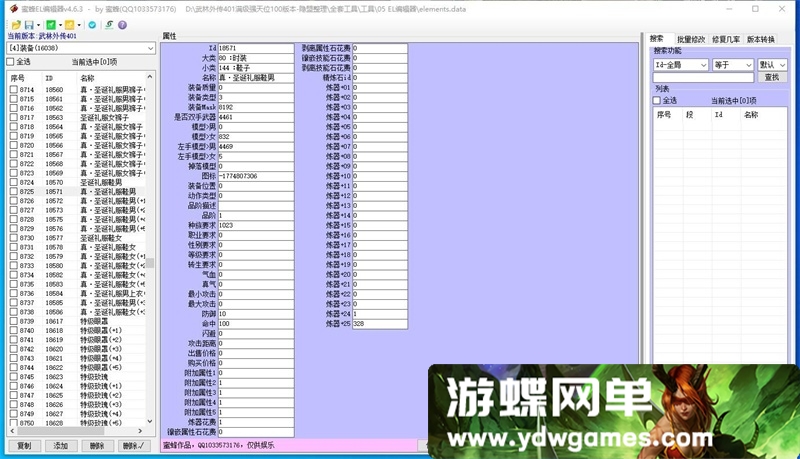This screenshot has width=800, height=459.
Task: Check the 全选 box above left item list
Action: [x=11, y=62]
